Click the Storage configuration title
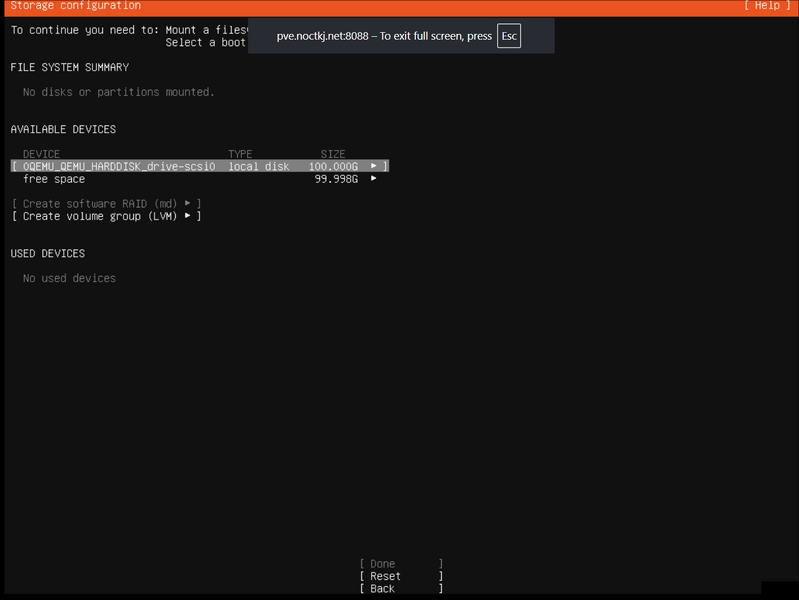This screenshot has width=799, height=600. click(75, 6)
